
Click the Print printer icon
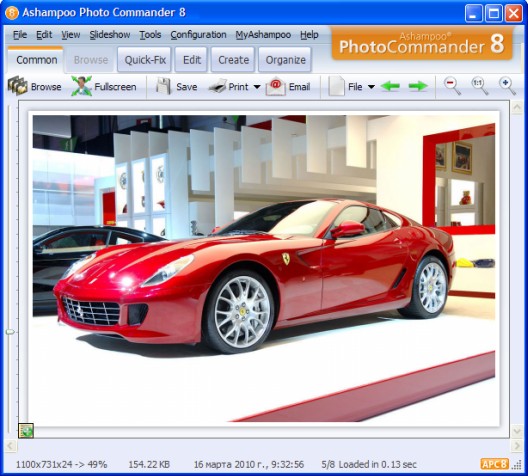coord(218,87)
